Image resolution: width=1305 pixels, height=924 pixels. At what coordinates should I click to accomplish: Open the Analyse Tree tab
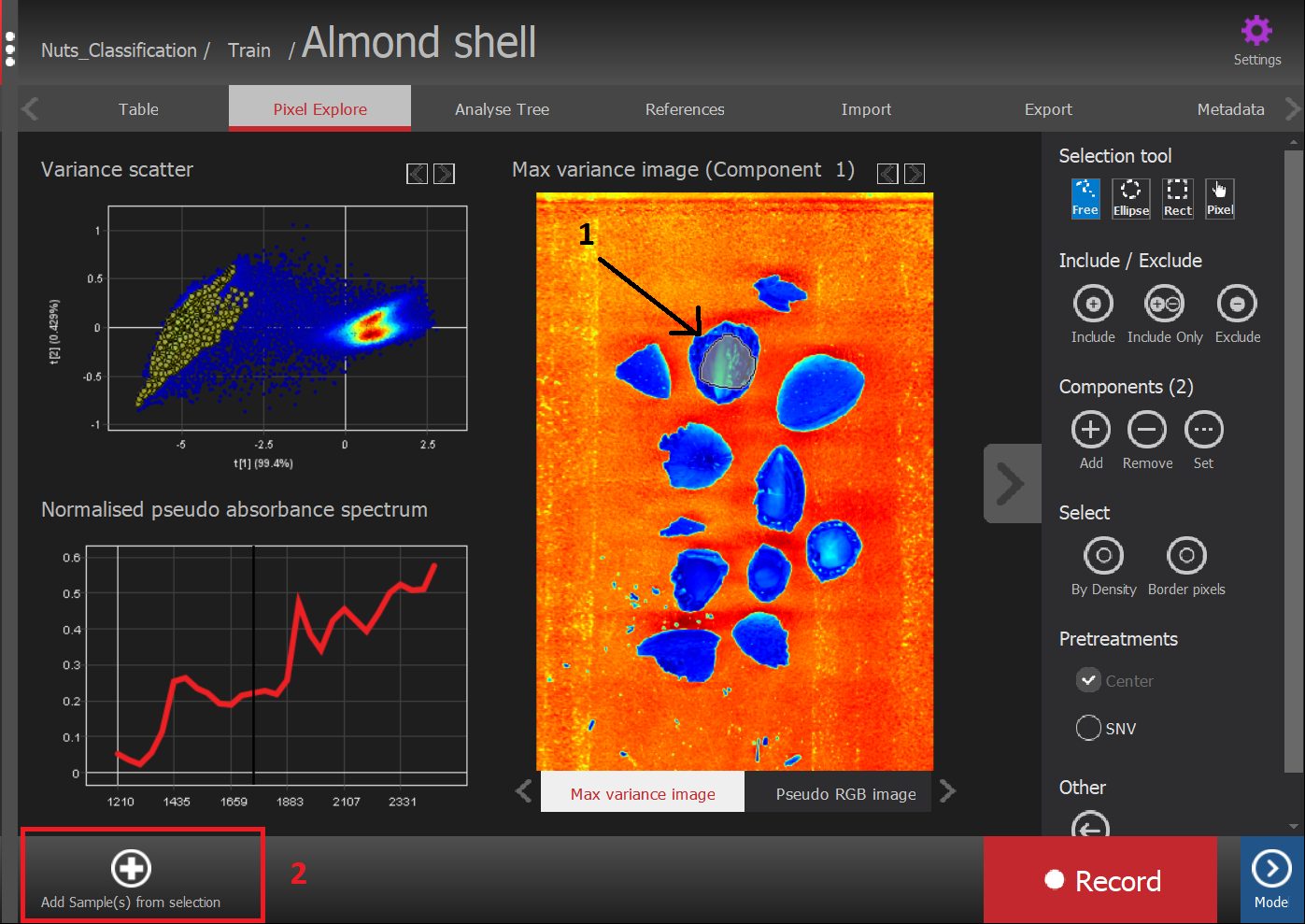pos(502,109)
